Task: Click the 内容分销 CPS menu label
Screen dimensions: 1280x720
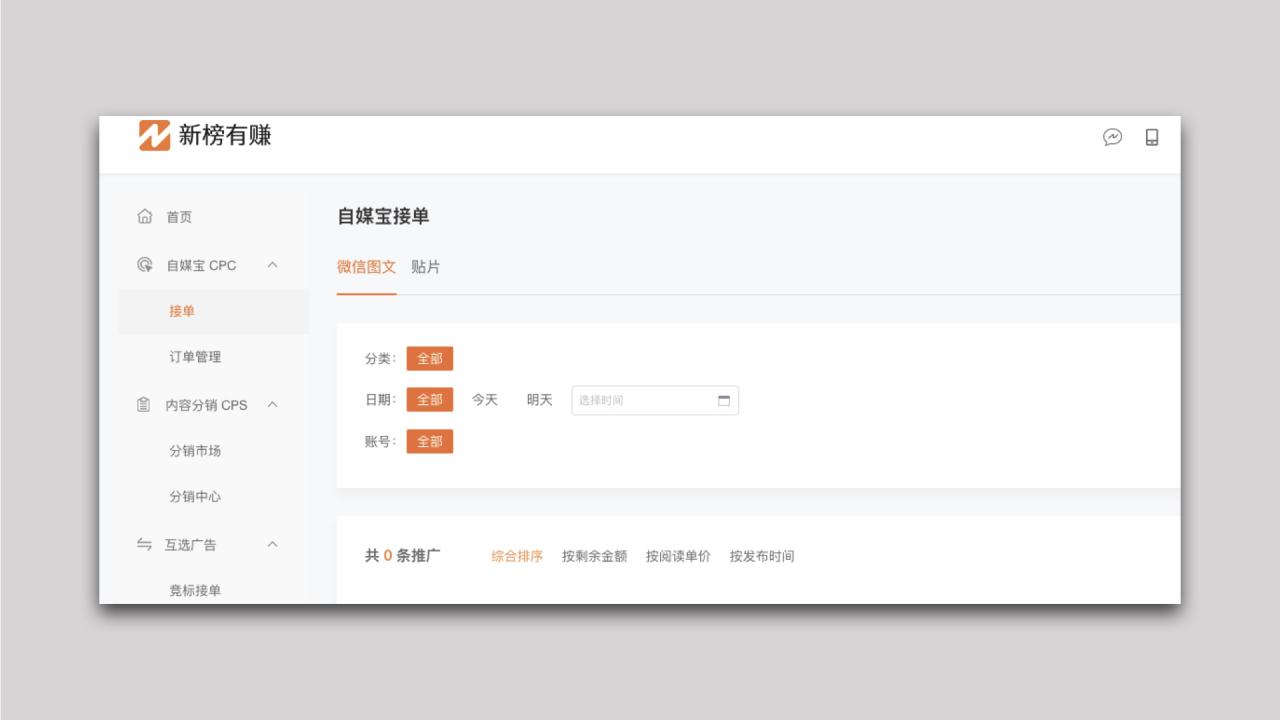Action: coord(206,405)
